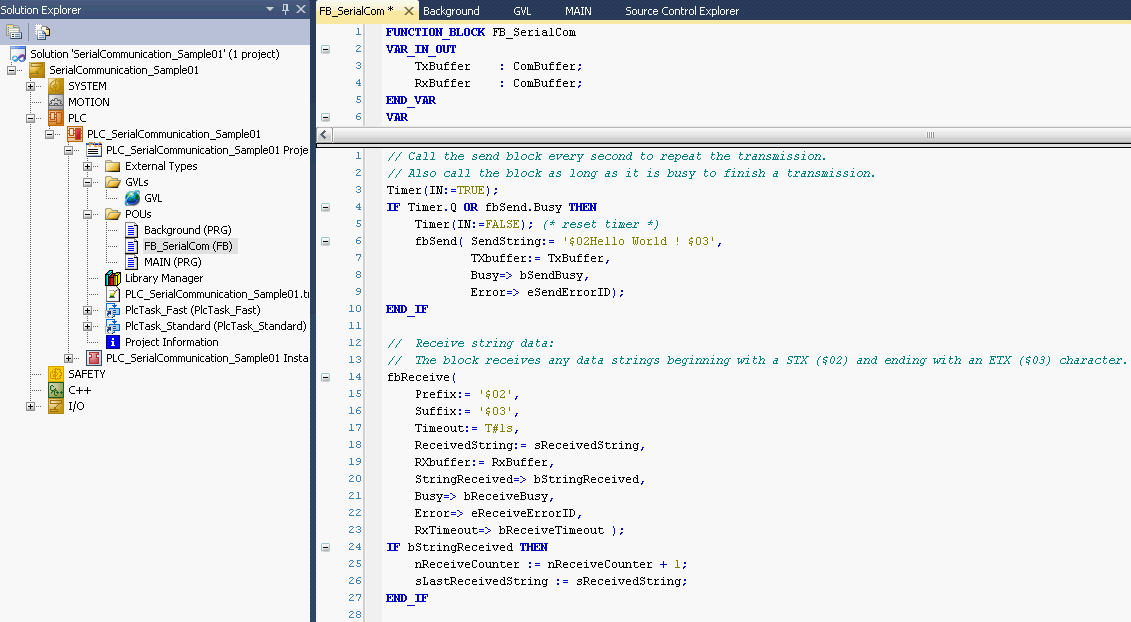
Task: Expand the External Types folder
Action: coord(87,167)
